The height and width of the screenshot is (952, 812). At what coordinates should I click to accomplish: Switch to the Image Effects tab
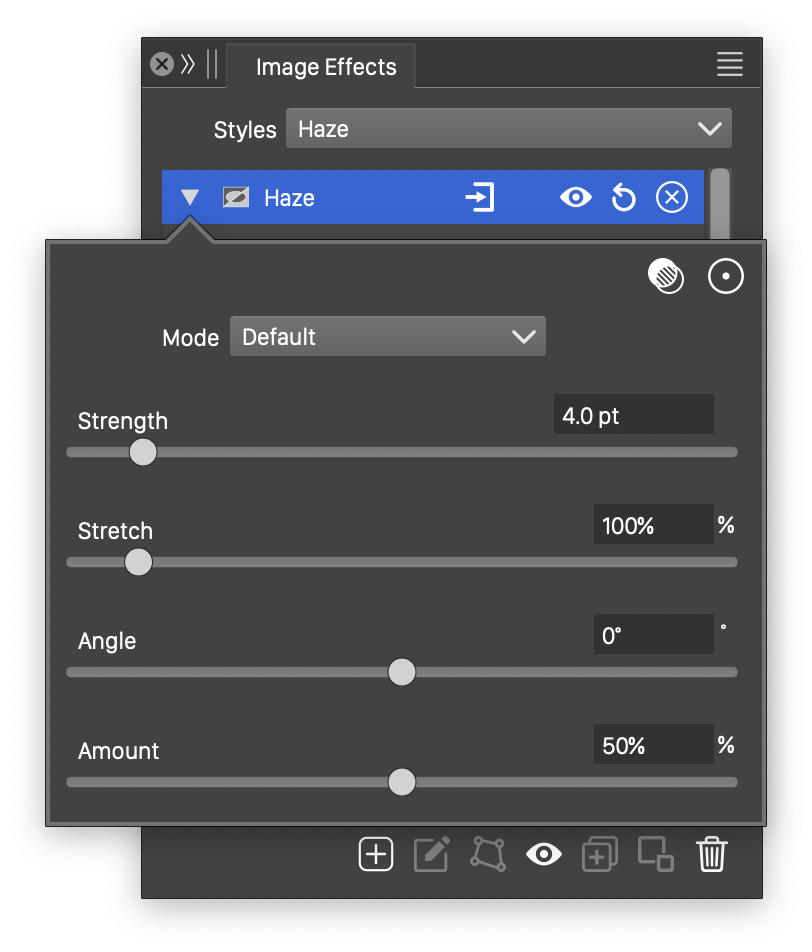click(x=325, y=68)
